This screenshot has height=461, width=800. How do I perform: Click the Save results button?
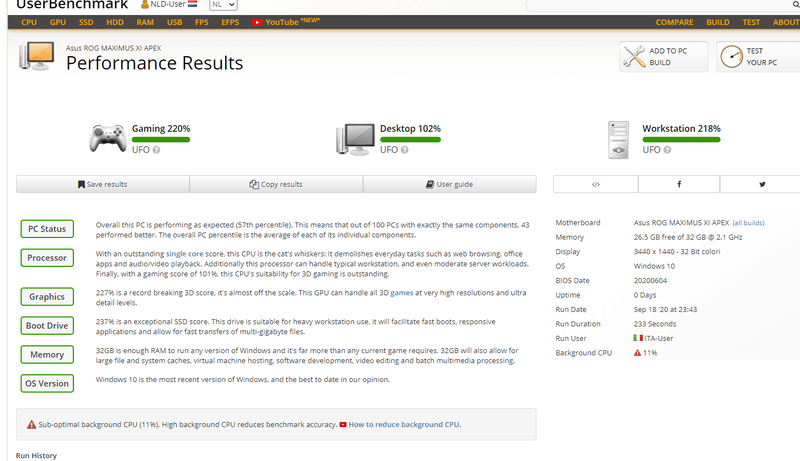(x=103, y=184)
